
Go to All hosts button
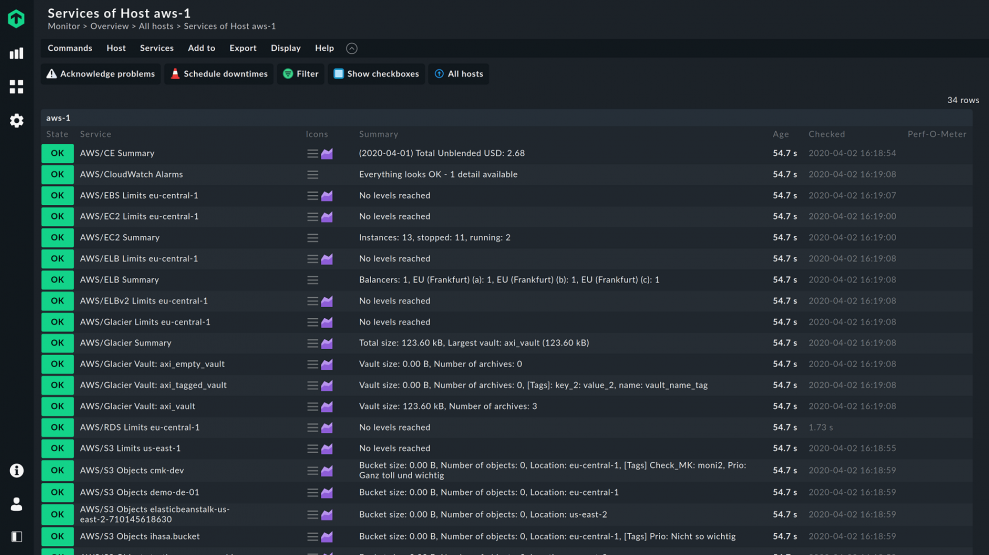coord(459,74)
